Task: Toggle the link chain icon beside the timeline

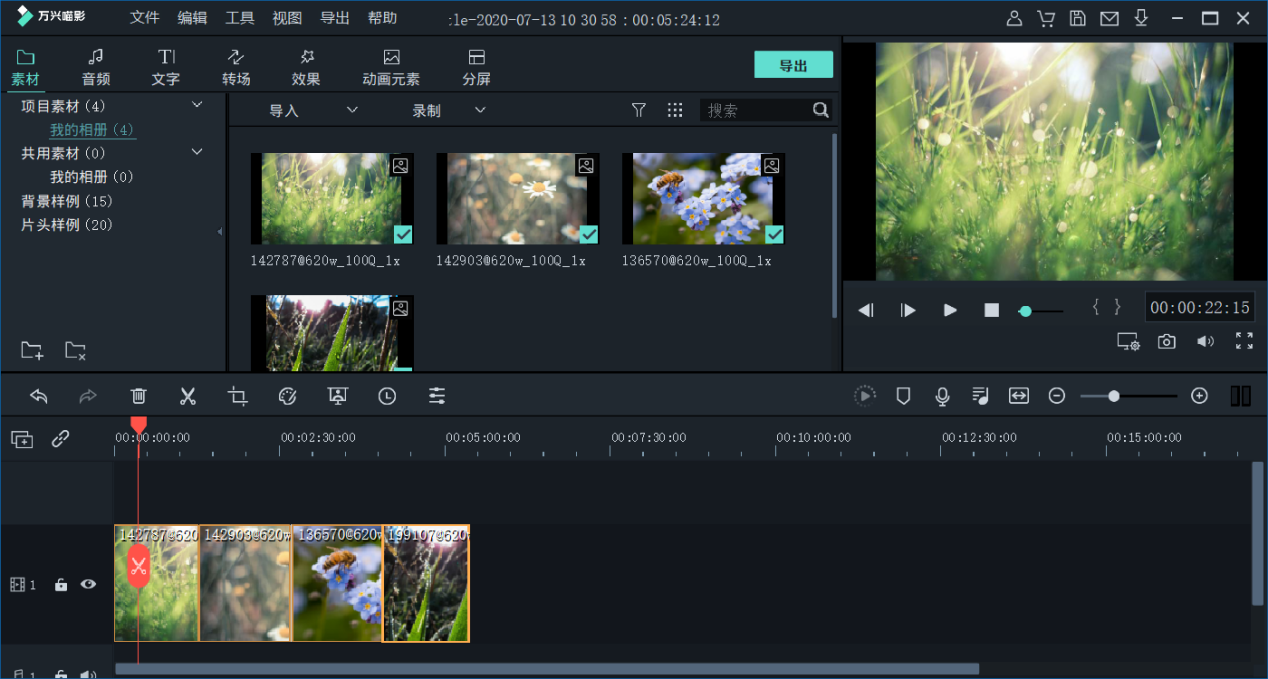Action: [x=61, y=438]
